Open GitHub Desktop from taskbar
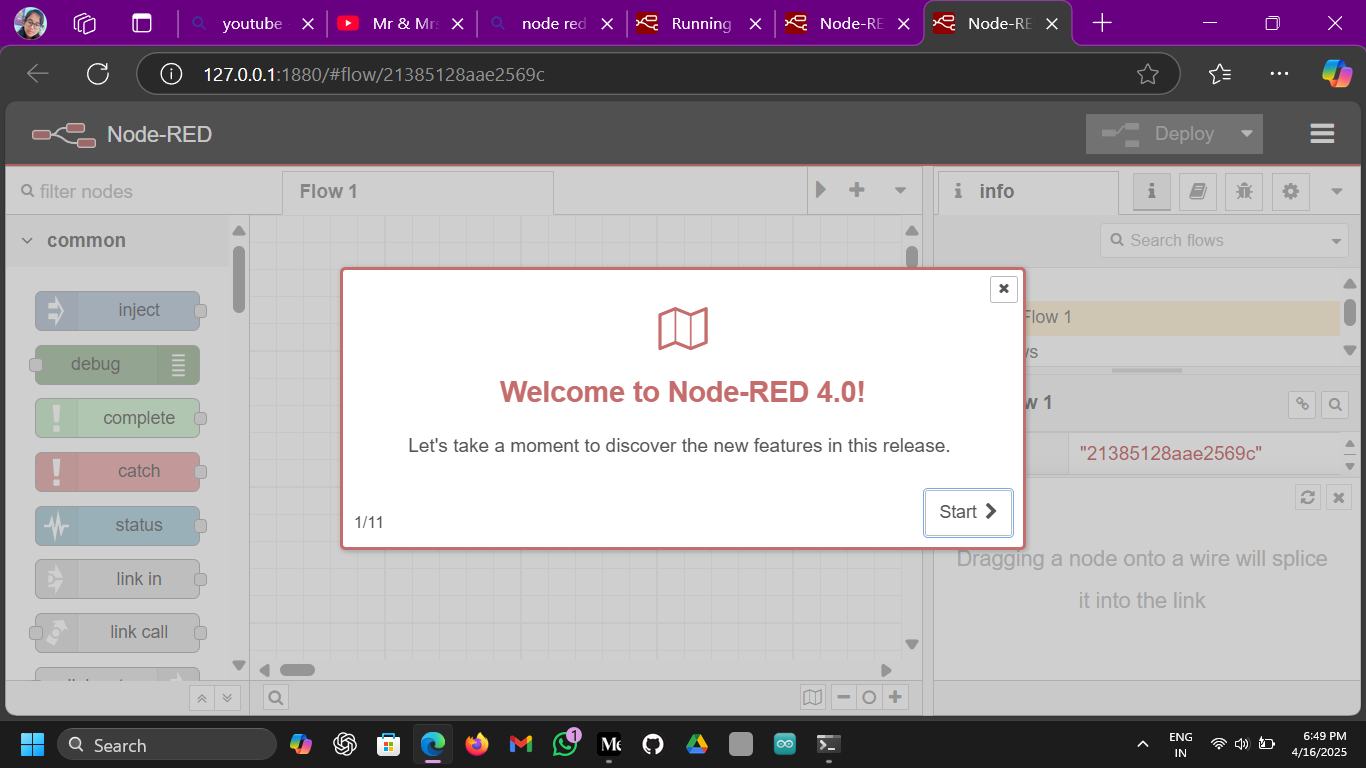Screen dimensions: 1366x768 click(653, 744)
